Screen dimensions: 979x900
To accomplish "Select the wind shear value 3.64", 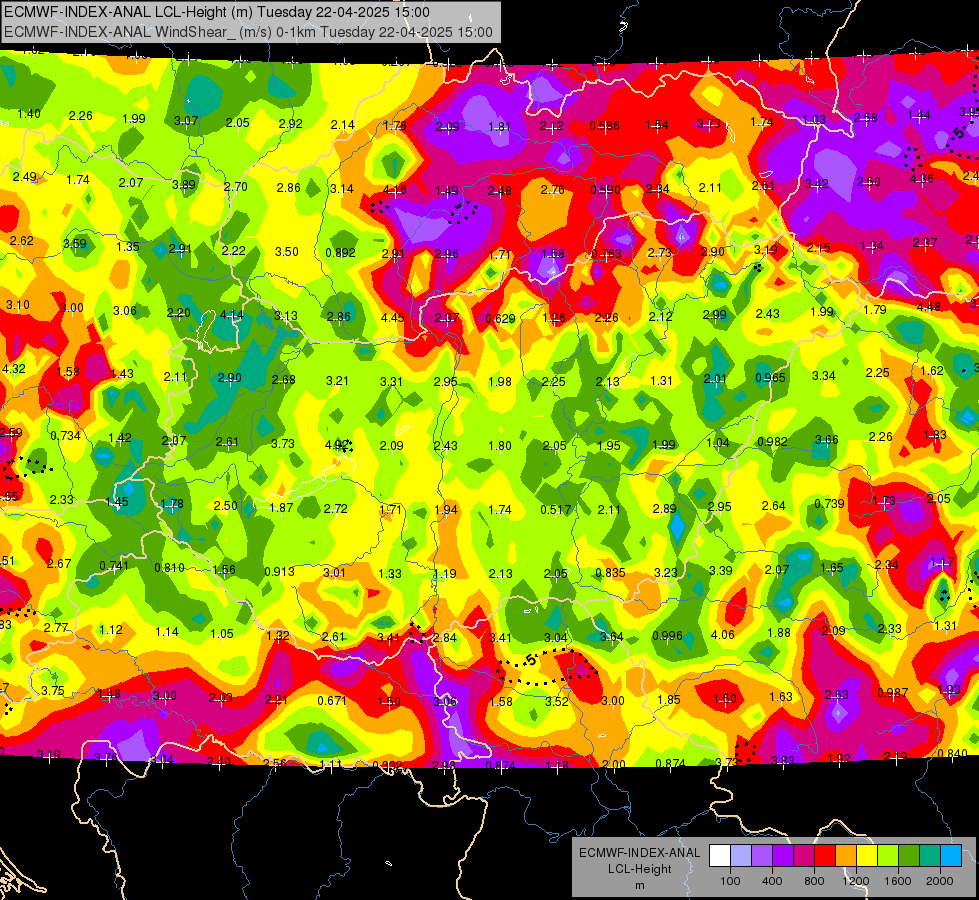I will coord(611,636).
